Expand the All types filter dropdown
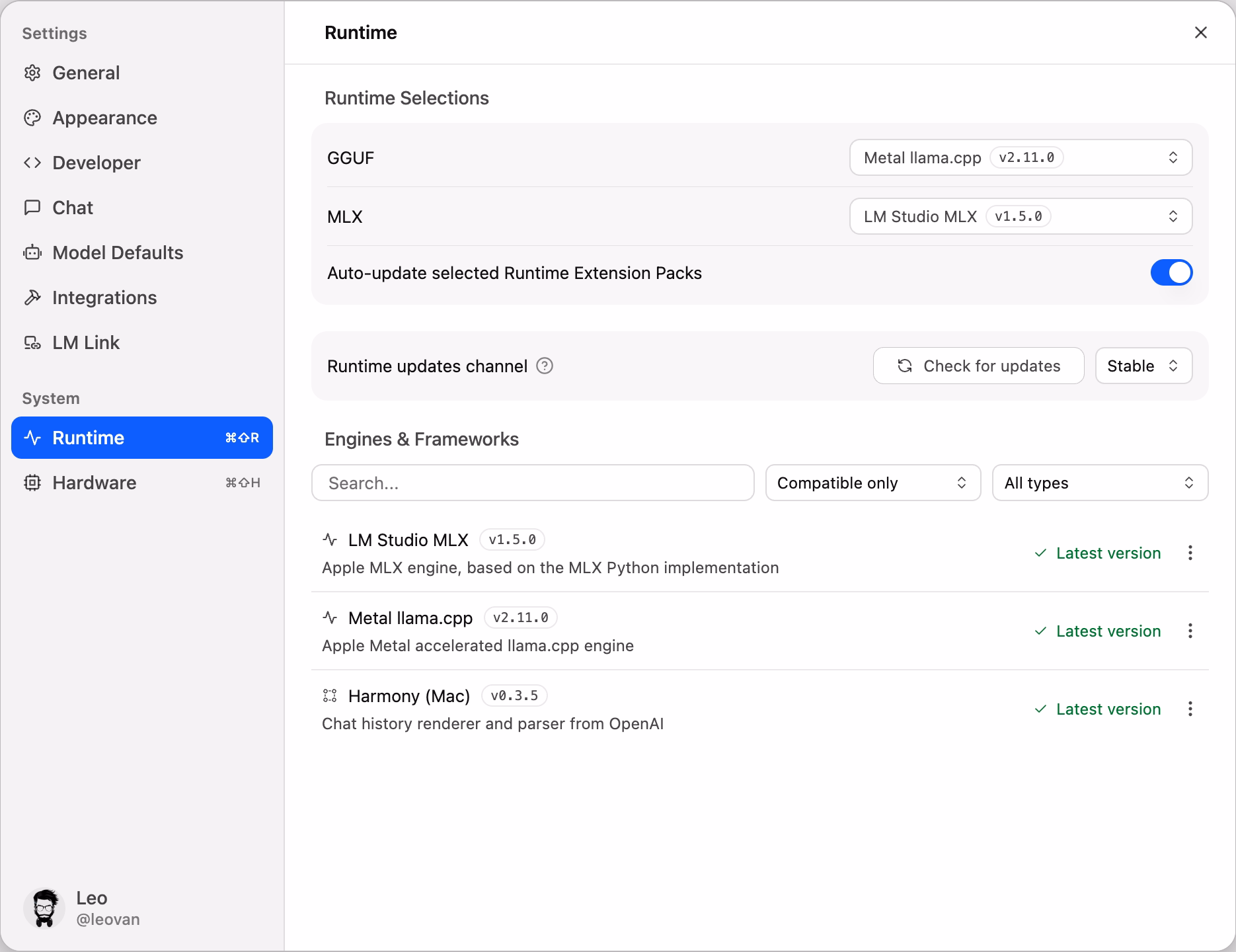Image resolution: width=1236 pixels, height=952 pixels. pos(1100,483)
